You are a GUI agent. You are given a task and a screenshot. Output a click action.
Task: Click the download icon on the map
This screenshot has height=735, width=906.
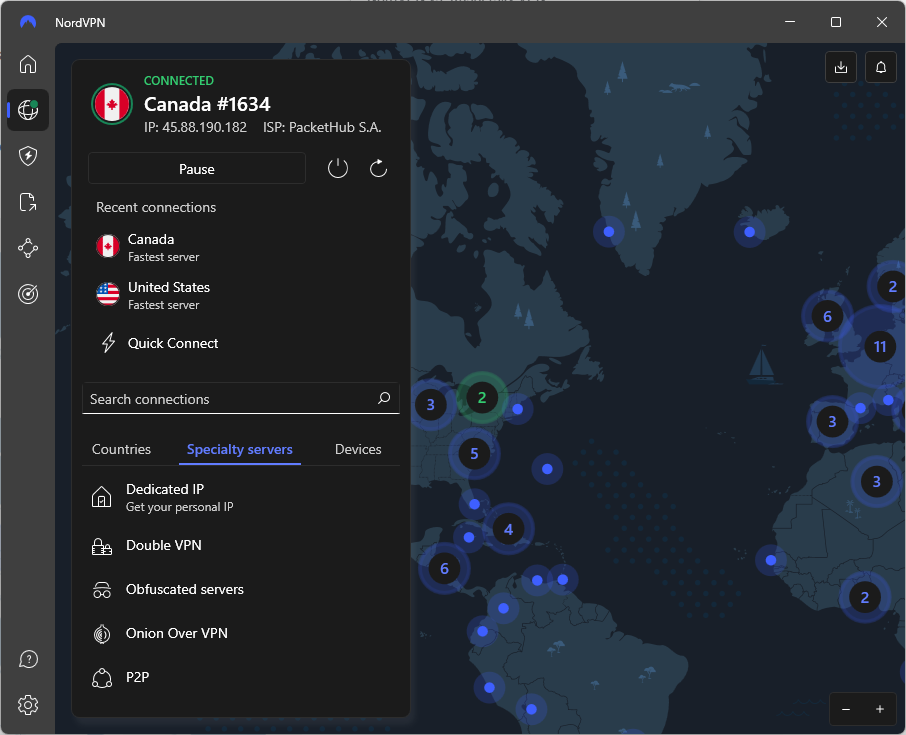click(841, 67)
